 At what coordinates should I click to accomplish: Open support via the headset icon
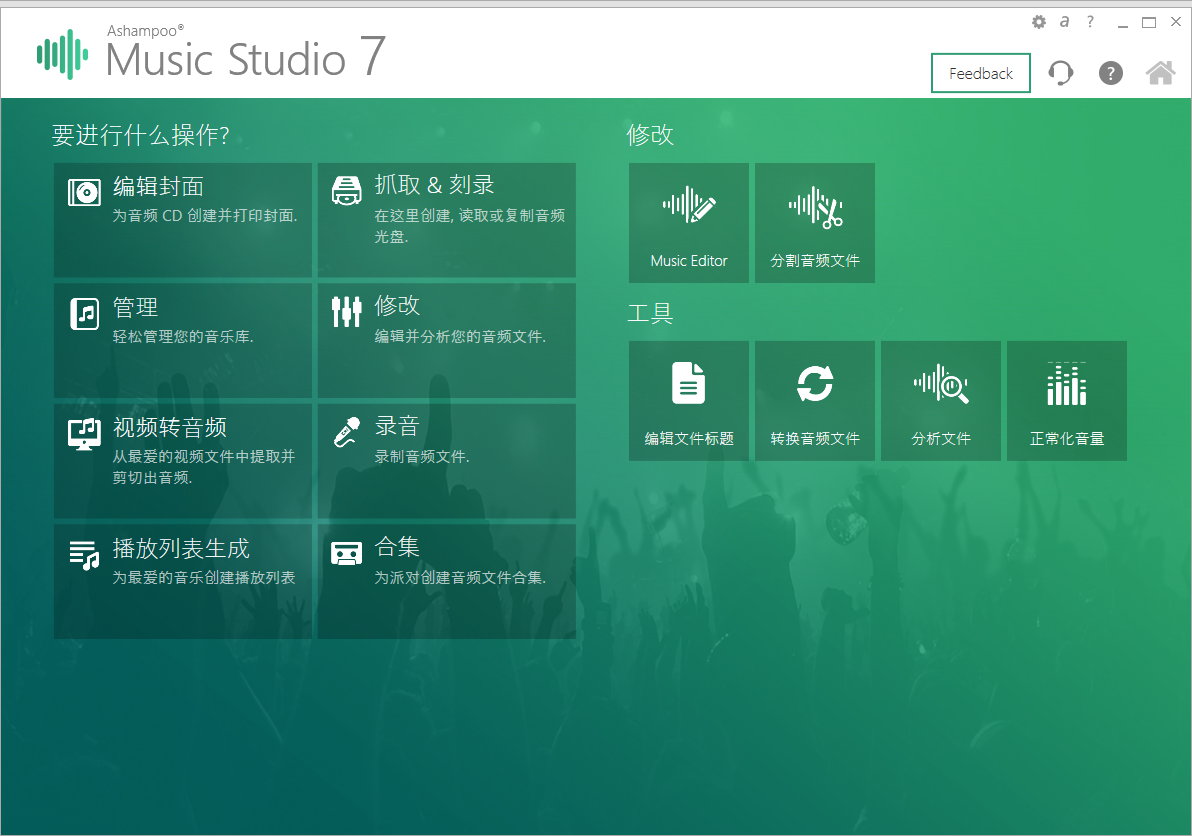click(x=1060, y=73)
